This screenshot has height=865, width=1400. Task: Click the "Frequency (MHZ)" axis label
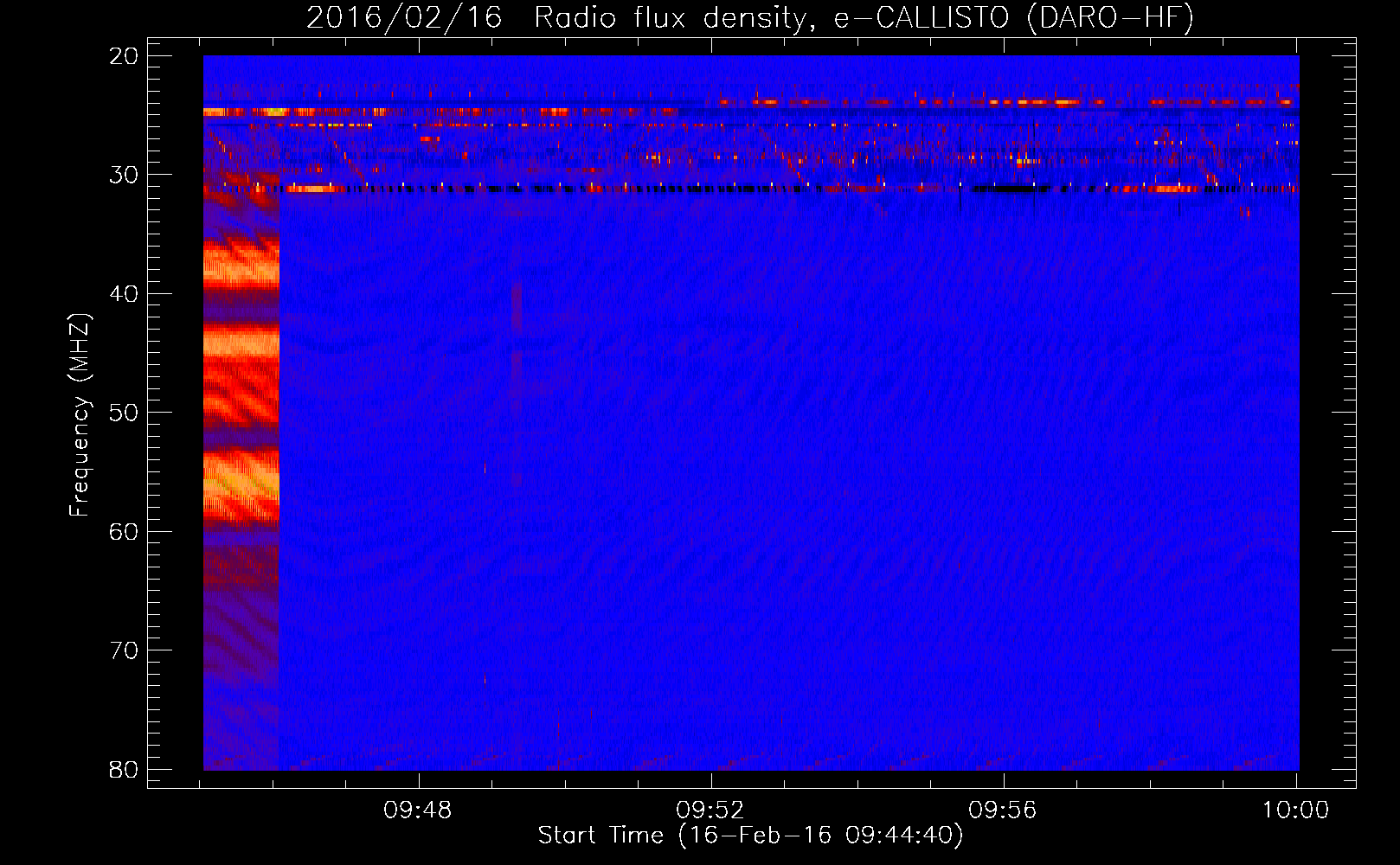tap(80, 414)
